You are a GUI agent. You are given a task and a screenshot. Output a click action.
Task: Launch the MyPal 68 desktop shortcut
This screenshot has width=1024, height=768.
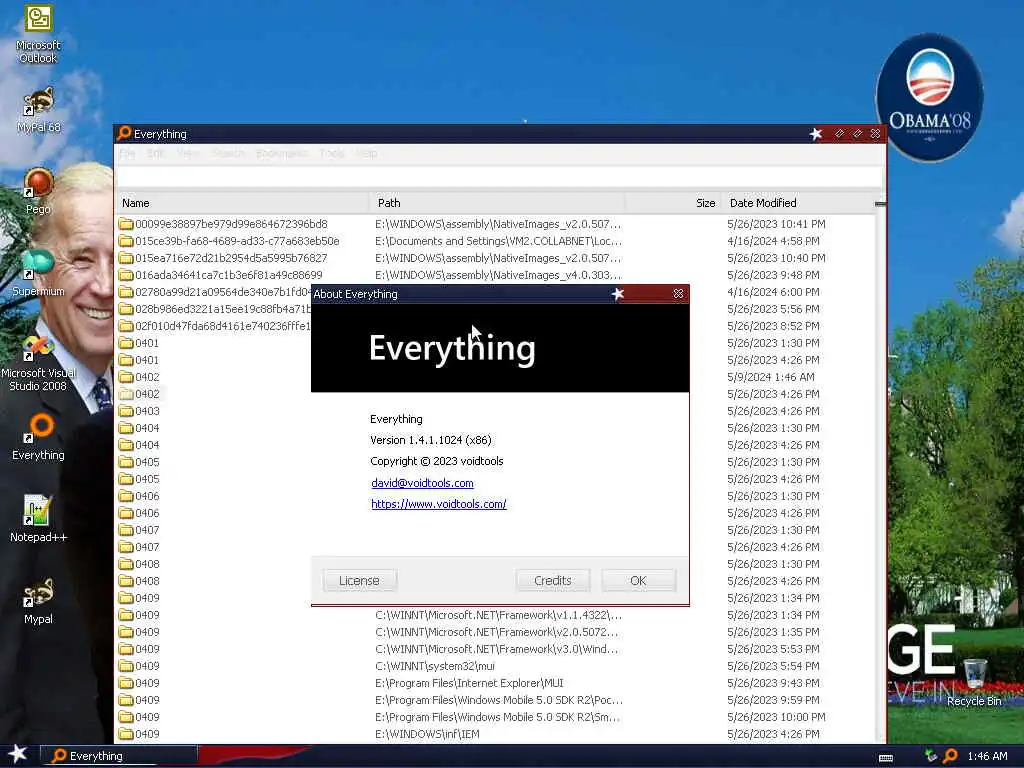pyautogui.click(x=38, y=110)
